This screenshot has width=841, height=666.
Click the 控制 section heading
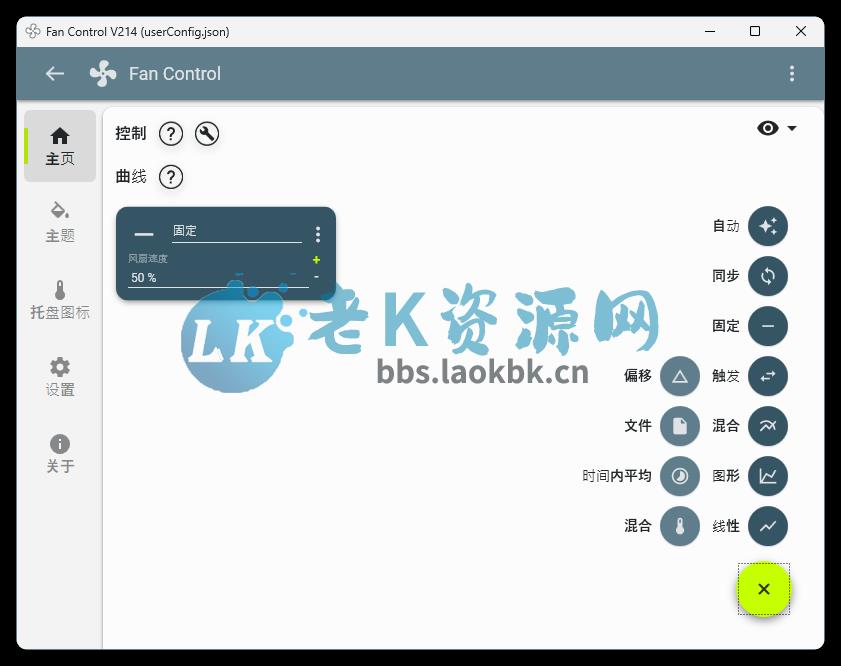point(131,134)
